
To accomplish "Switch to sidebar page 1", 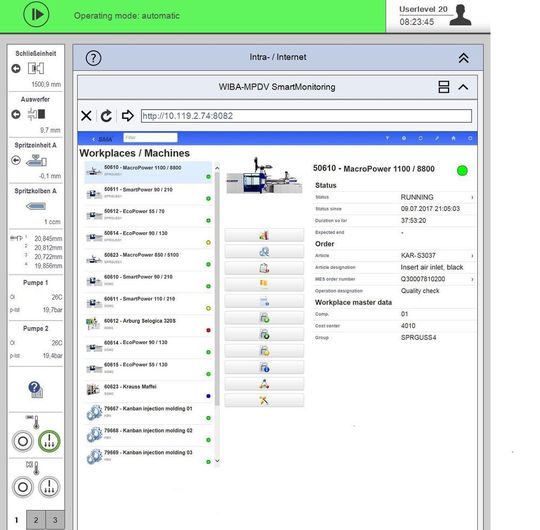I will pos(16,520).
